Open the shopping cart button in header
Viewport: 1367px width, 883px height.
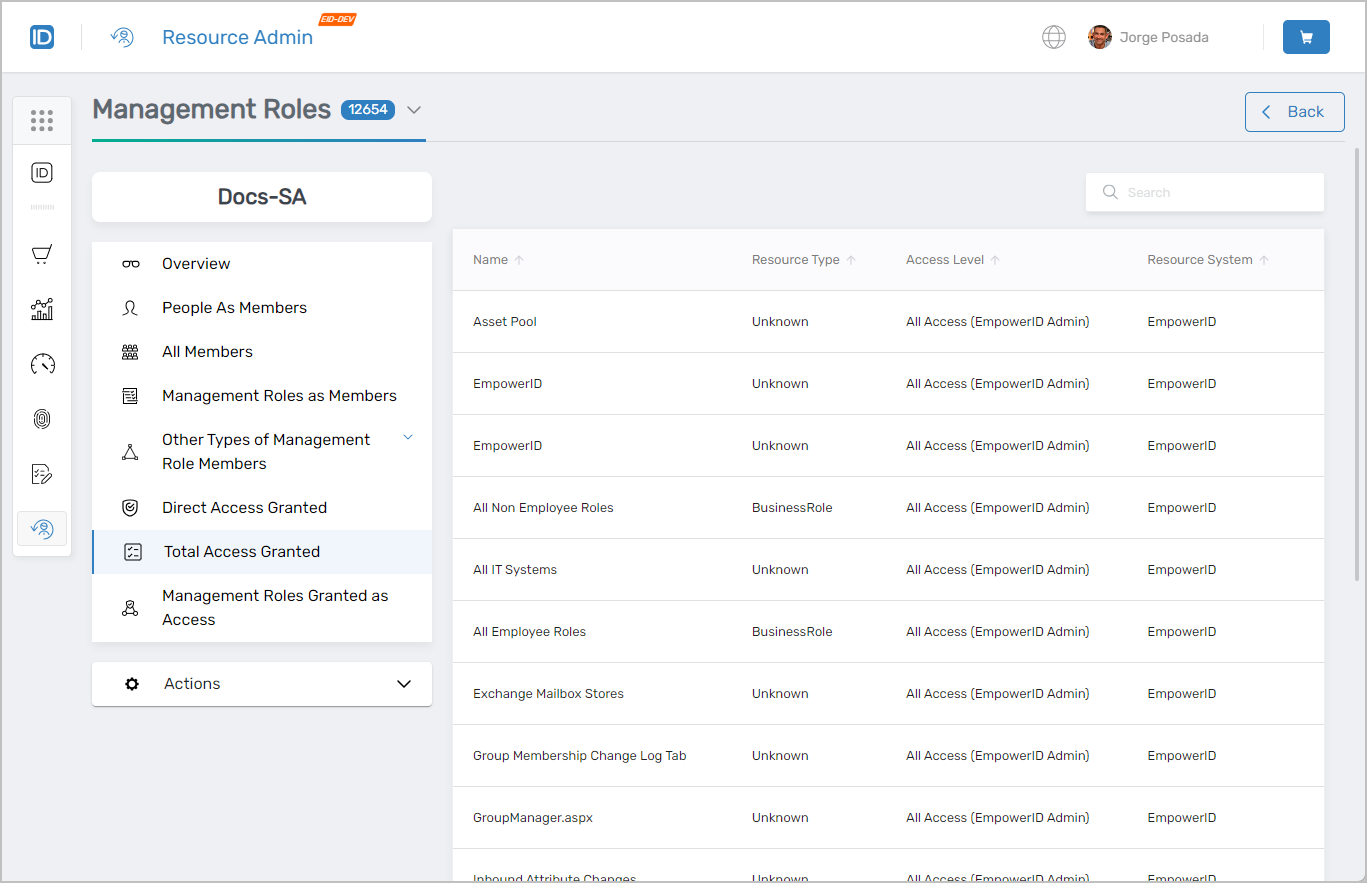click(x=1306, y=37)
